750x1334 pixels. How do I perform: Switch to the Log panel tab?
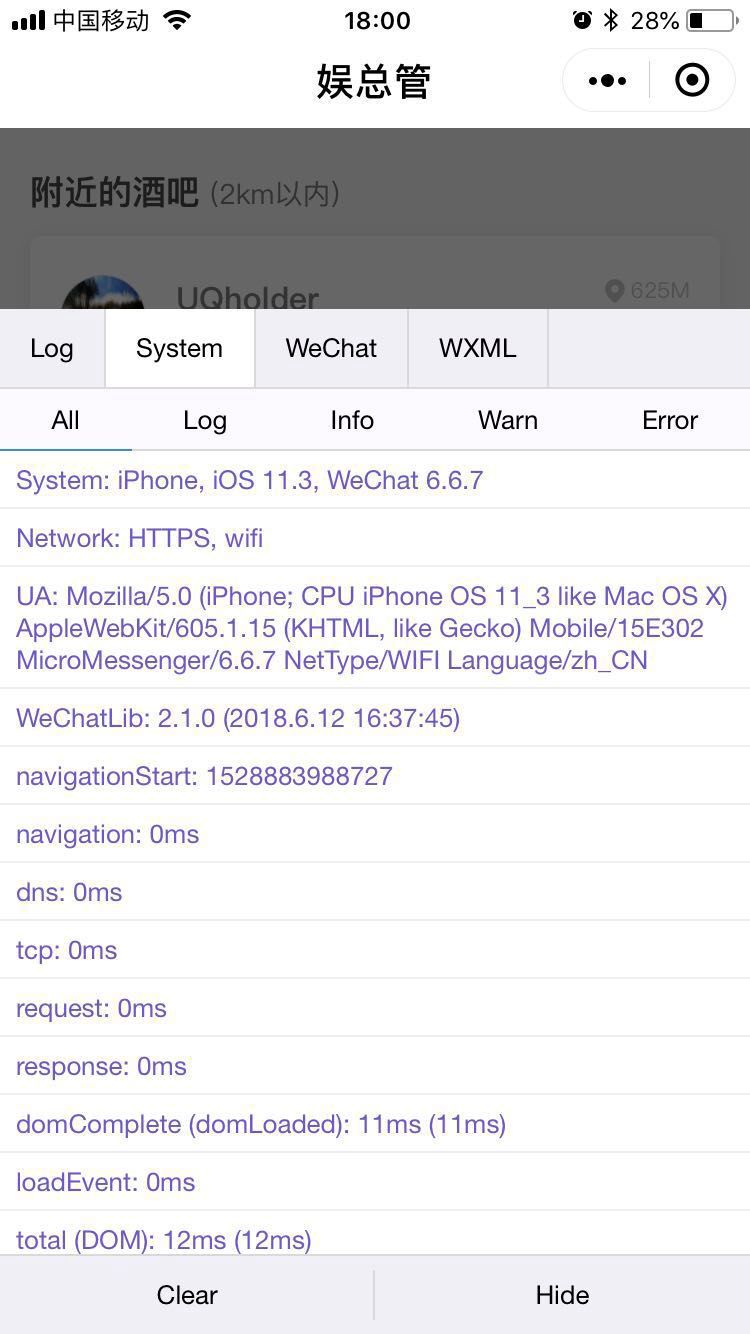click(52, 348)
